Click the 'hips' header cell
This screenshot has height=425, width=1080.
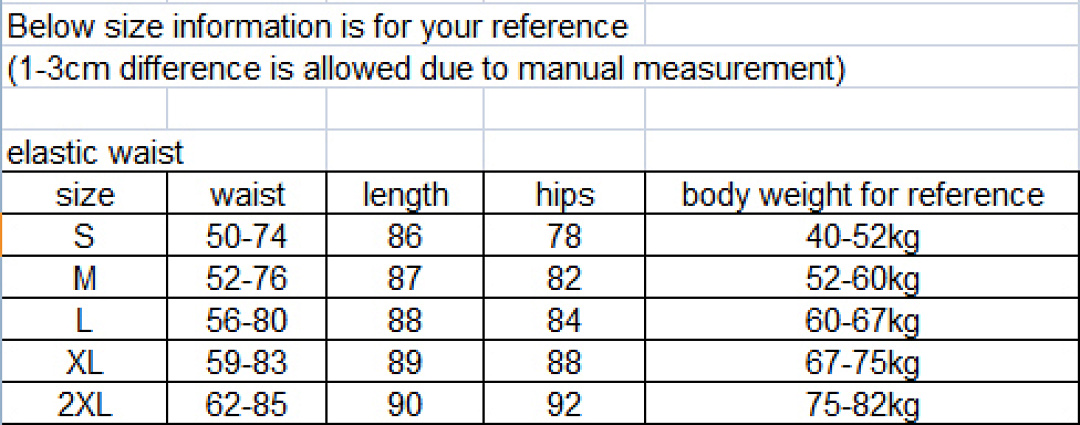point(564,195)
